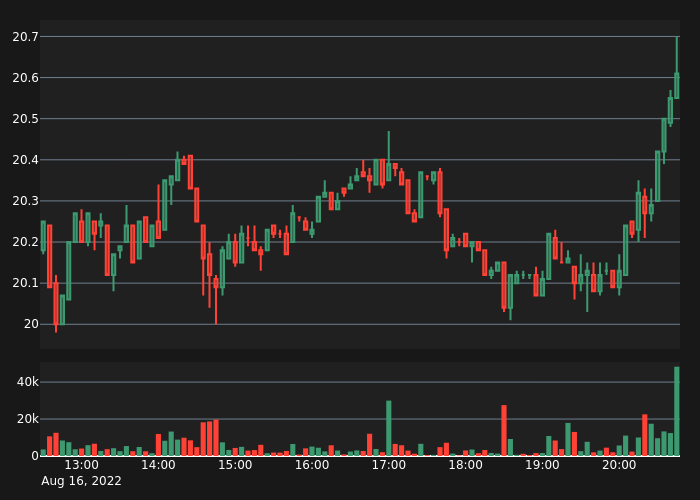Select the 13:00 time axis label
Image resolution: width=700 pixels, height=500 pixels.
82,465
